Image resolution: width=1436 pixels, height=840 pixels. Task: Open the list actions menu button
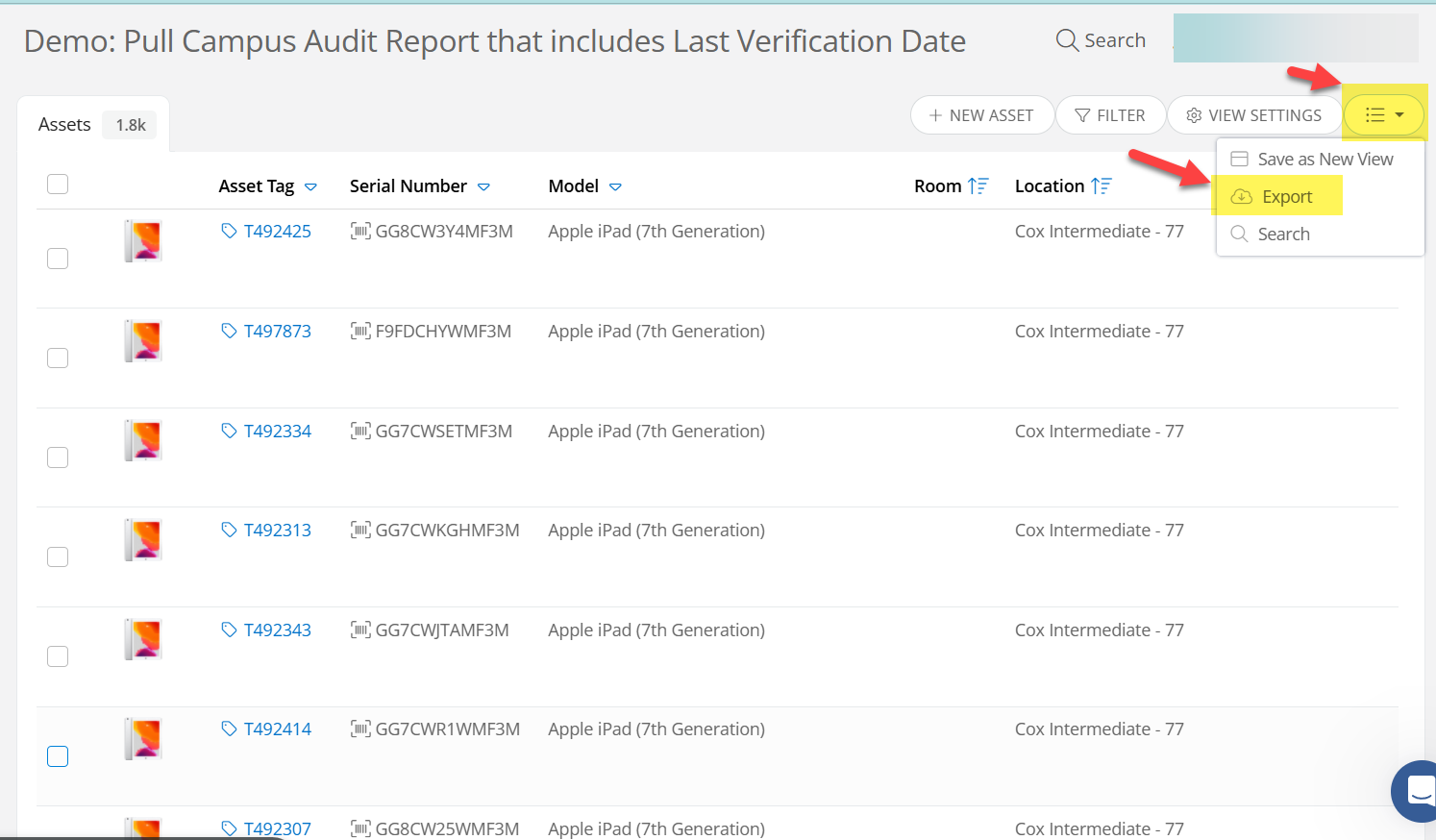click(x=1384, y=115)
